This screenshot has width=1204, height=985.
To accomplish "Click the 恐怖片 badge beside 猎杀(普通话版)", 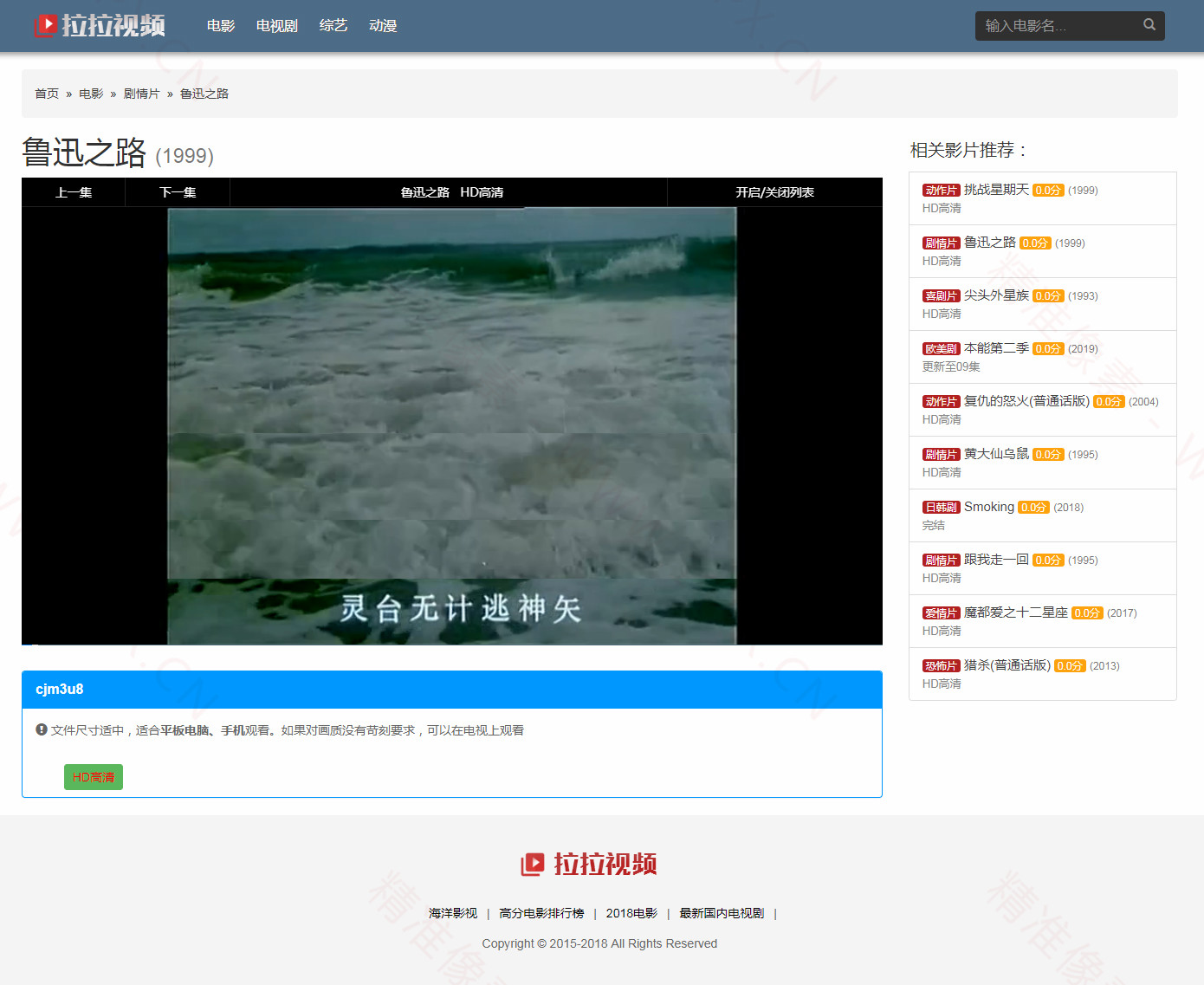I will click(941, 665).
